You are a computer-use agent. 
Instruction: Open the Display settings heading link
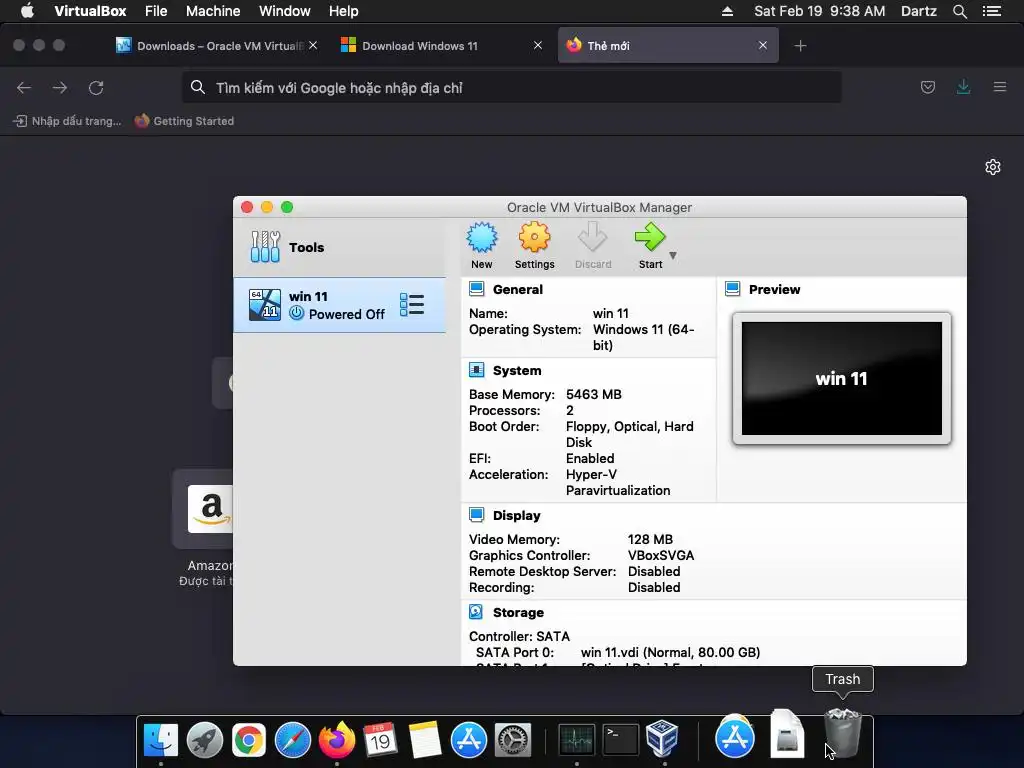point(517,515)
